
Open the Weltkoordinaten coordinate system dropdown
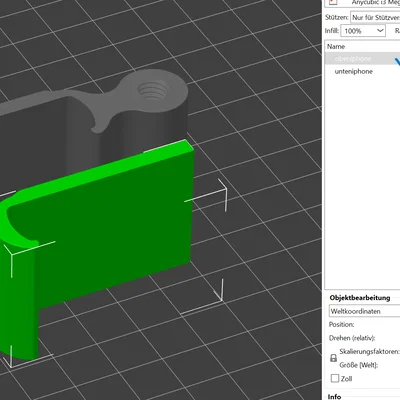point(364,311)
